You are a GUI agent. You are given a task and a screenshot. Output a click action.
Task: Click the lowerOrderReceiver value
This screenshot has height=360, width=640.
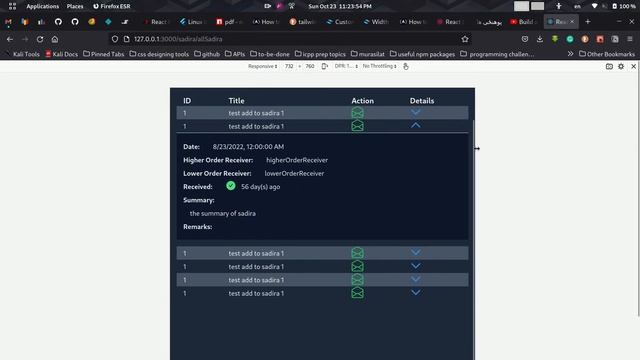tap(294, 173)
